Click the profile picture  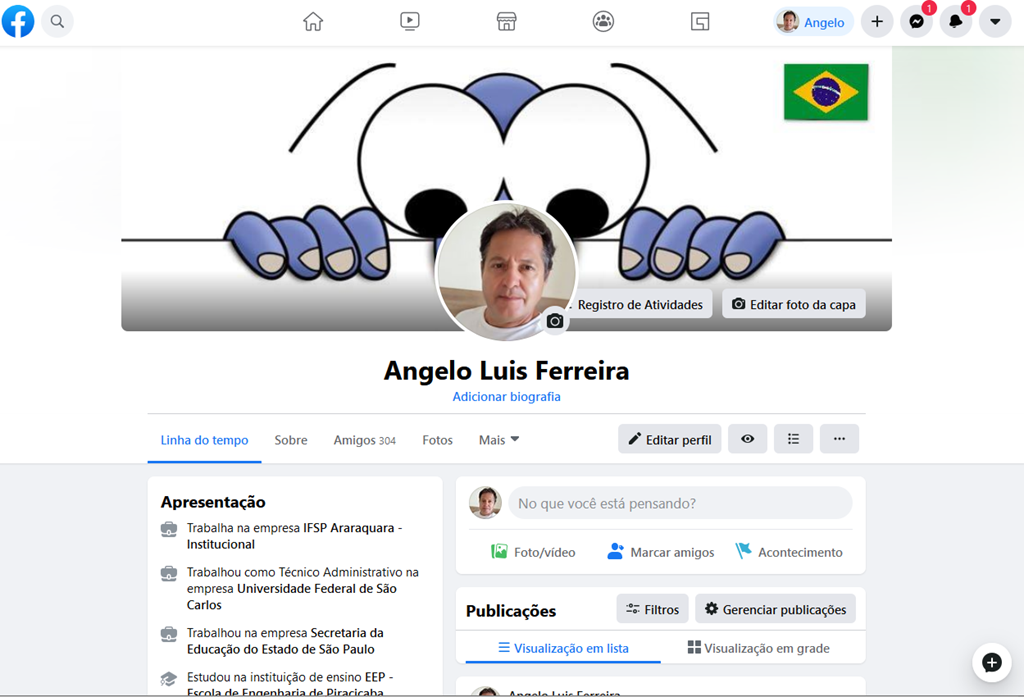pos(506,271)
